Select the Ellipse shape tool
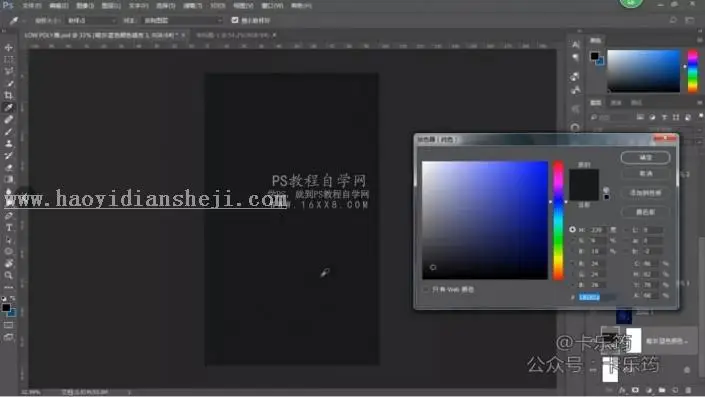This screenshot has width=705, height=397. pos(9,252)
